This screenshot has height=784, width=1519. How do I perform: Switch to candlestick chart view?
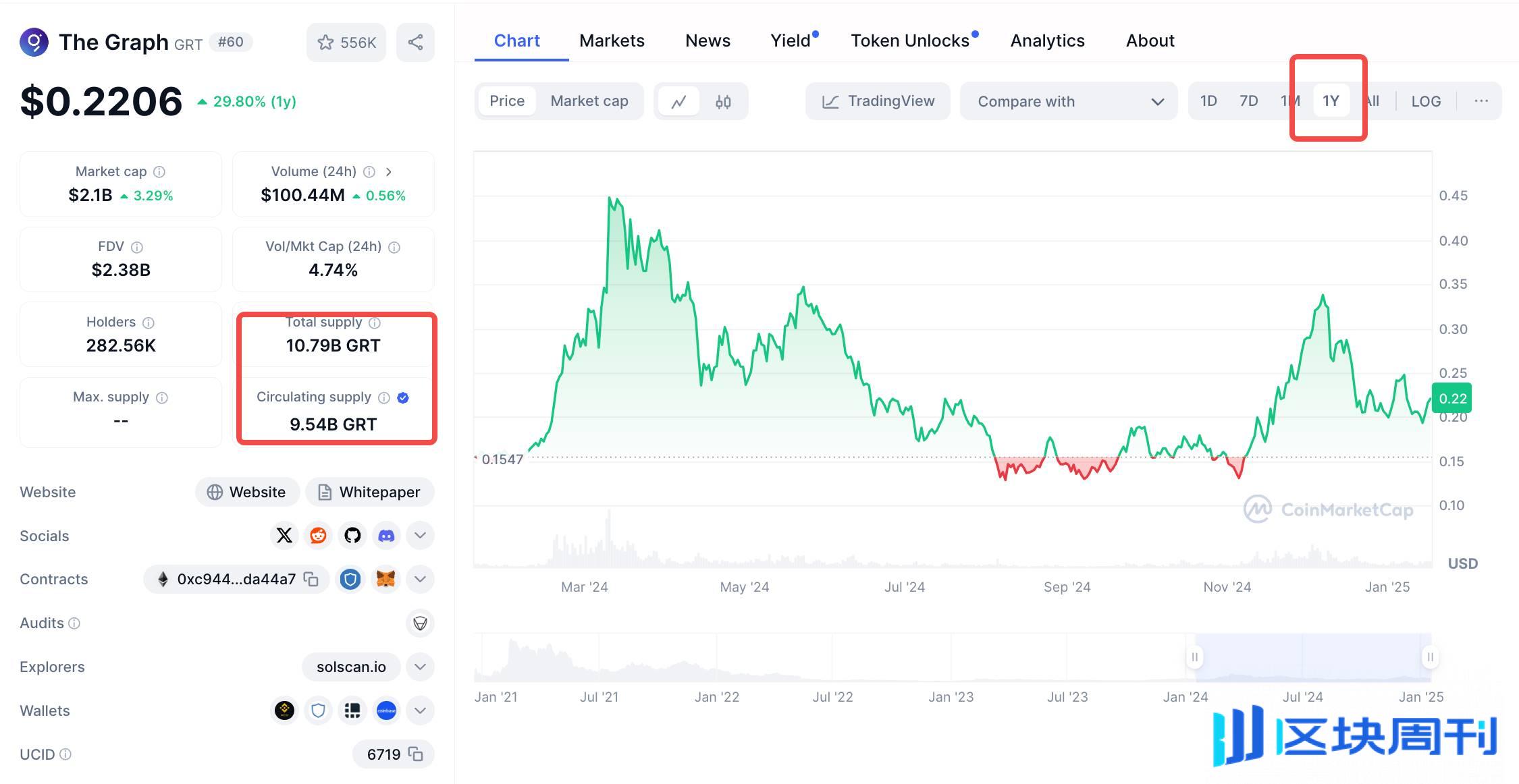point(723,101)
